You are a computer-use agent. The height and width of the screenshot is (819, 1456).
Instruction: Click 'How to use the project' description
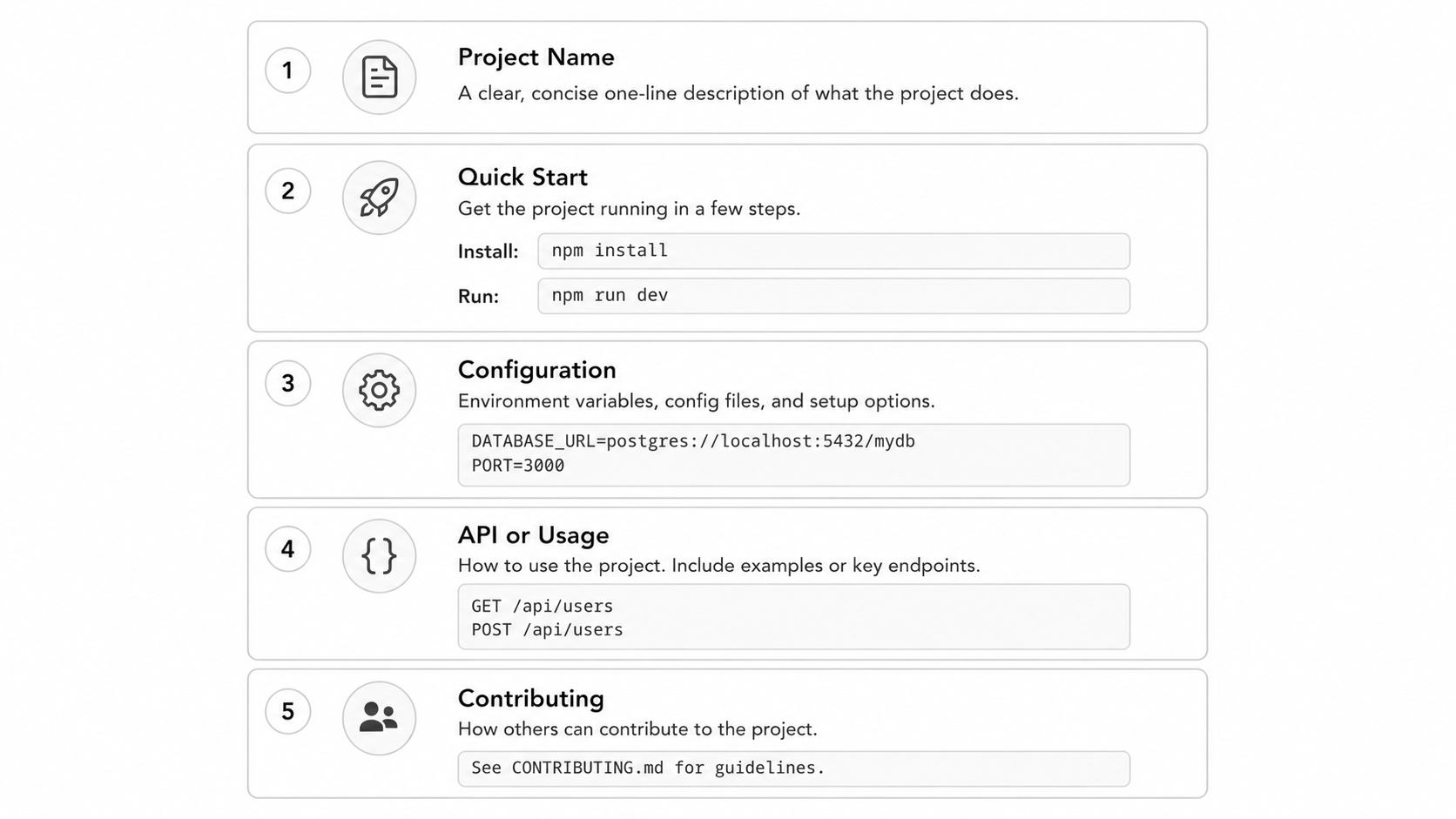[718, 566]
